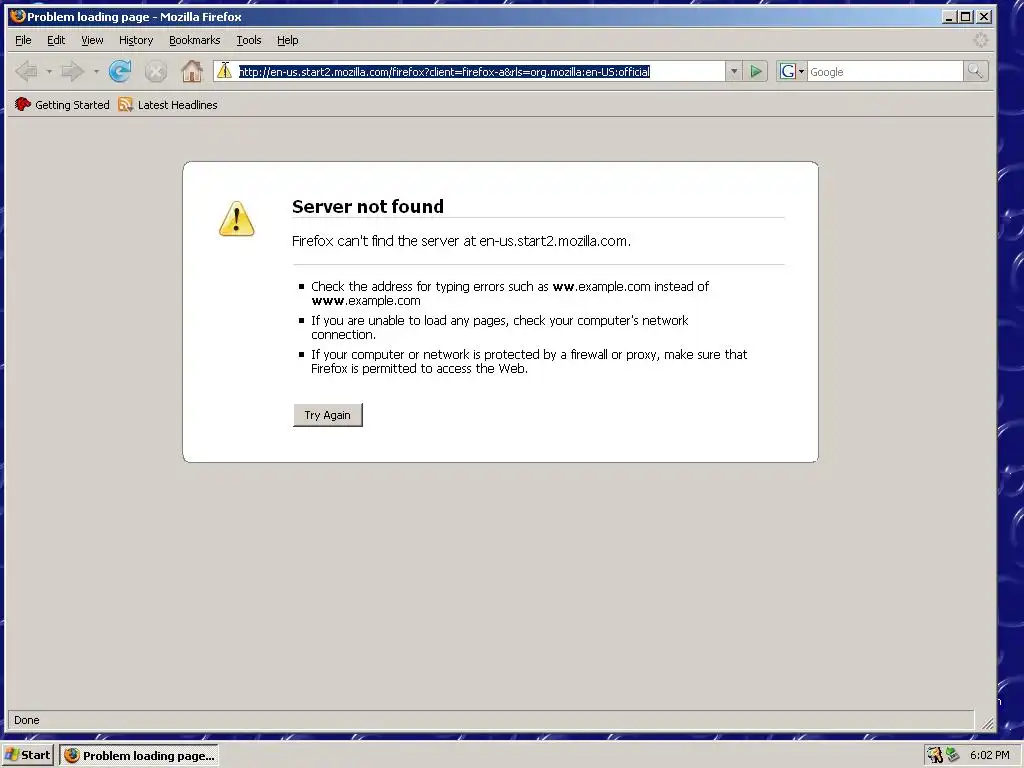The image size is (1024, 768).
Task: Click the activity throbber icon
Action: click(x=981, y=40)
